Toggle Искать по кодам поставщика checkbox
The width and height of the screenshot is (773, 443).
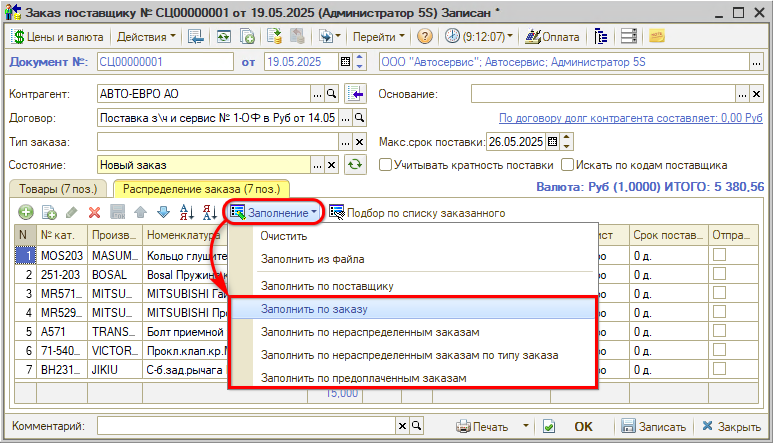pyautogui.click(x=568, y=164)
